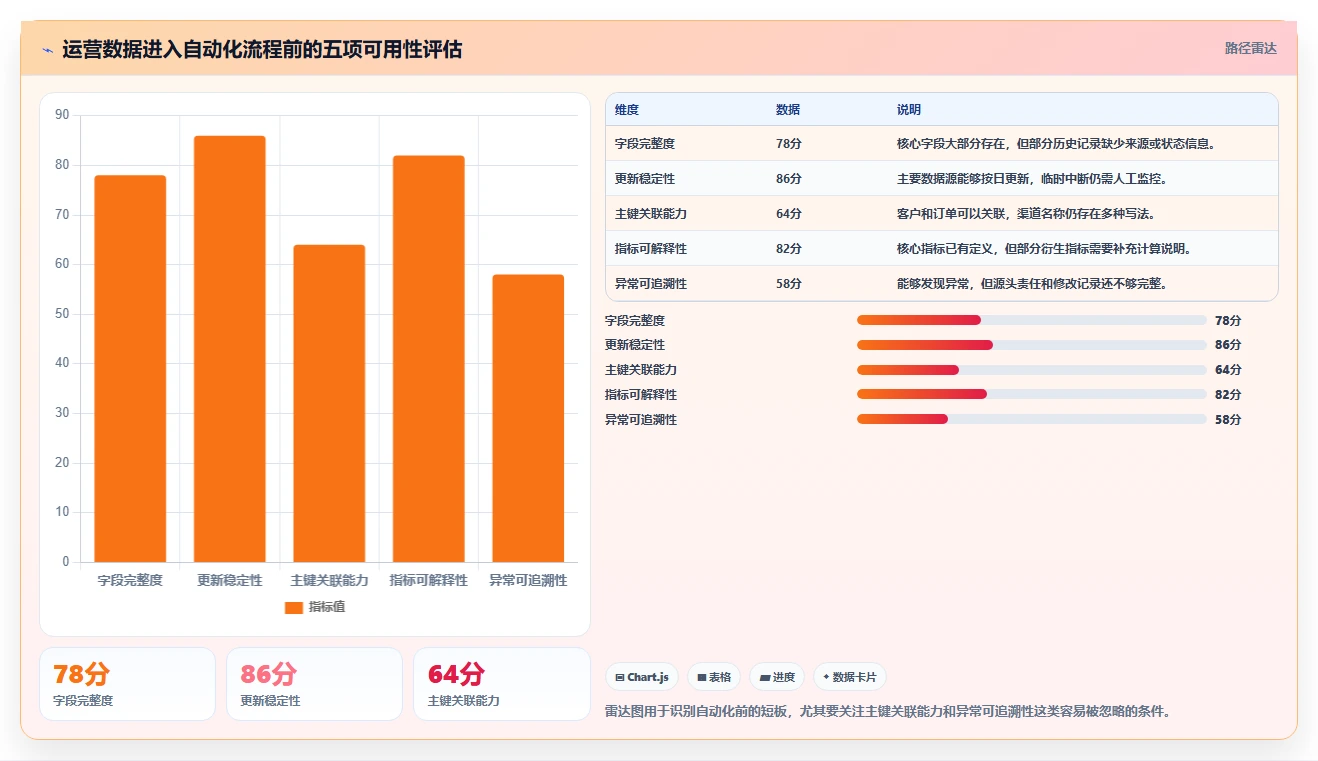1318x761 pixels.
Task: Select the 异常可追溯性 table row name
Action: (x=651, y=284)
